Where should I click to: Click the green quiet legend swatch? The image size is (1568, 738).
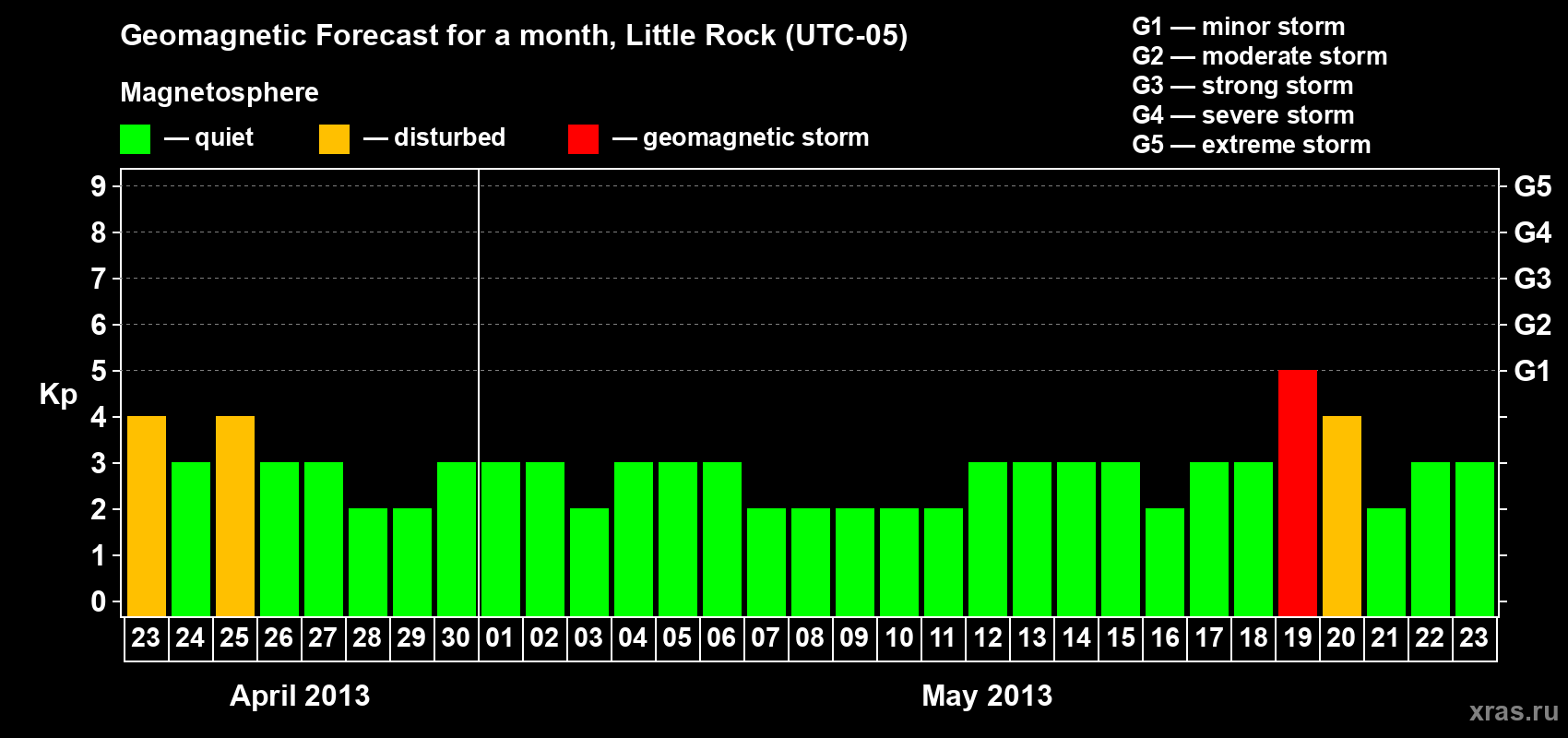click(136, 139)
